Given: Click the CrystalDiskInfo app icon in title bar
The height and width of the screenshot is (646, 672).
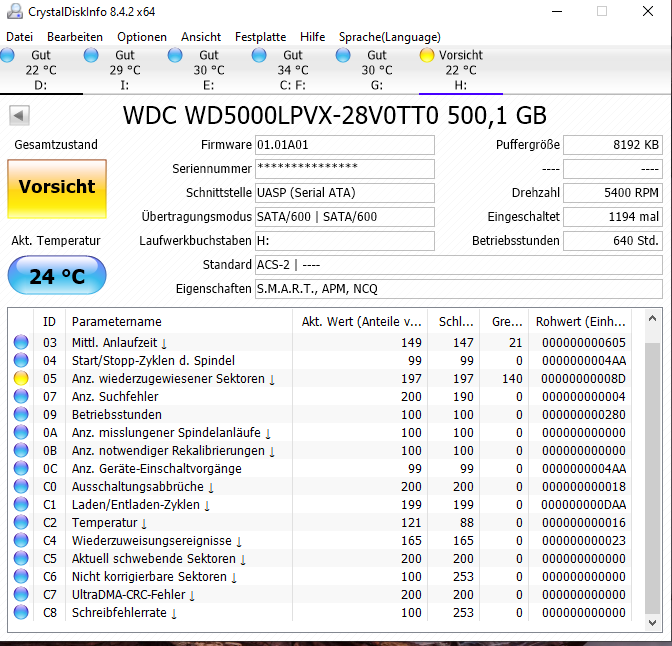Looking at the screenshot, I should tap(15, 12).
